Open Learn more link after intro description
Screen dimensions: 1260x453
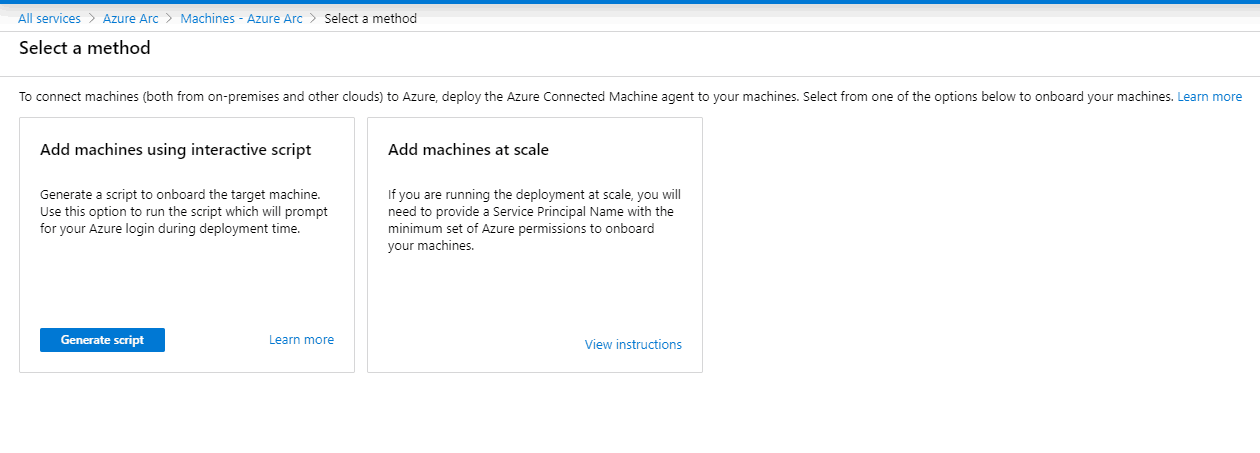tap(1209, 97)
